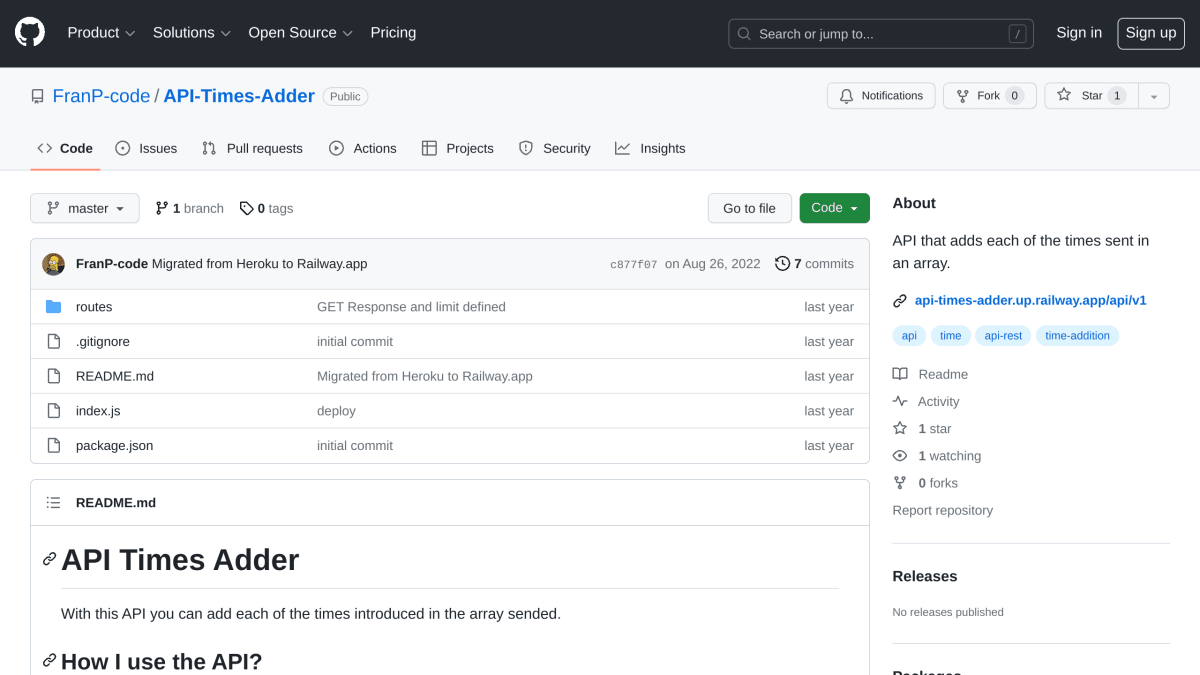Screen dimensions: 1200x675
Task: Open commit hash c877f07
Action: (x=634, y=265)
